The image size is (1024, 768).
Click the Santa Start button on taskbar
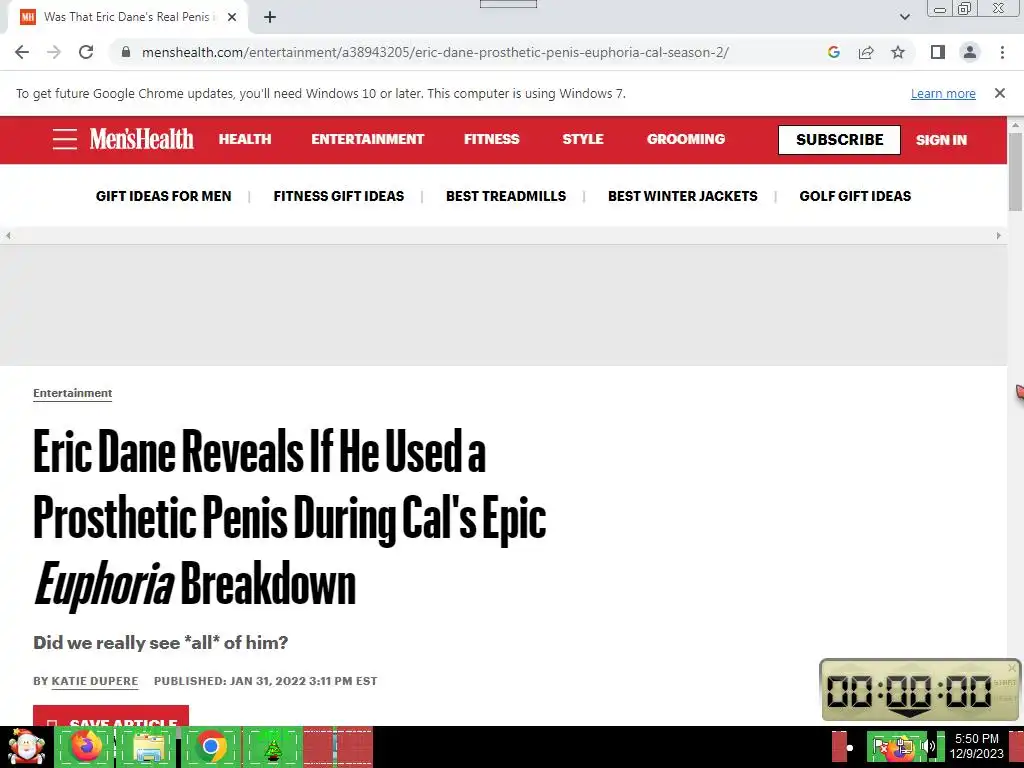coord(26,747)
